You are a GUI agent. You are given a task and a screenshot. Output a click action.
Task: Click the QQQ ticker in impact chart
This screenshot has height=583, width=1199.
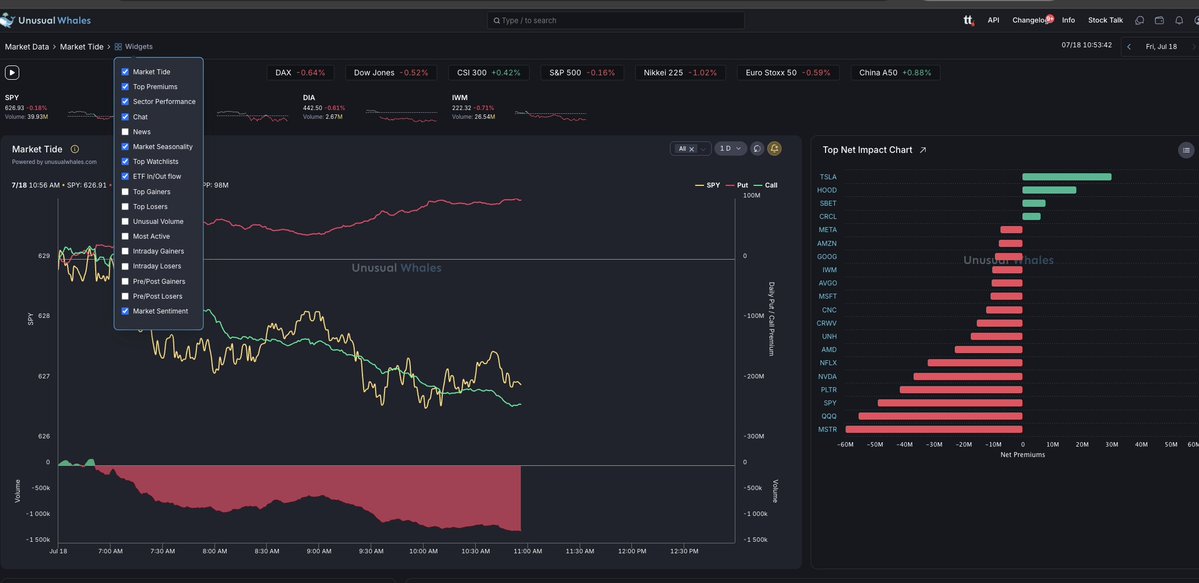829,416
